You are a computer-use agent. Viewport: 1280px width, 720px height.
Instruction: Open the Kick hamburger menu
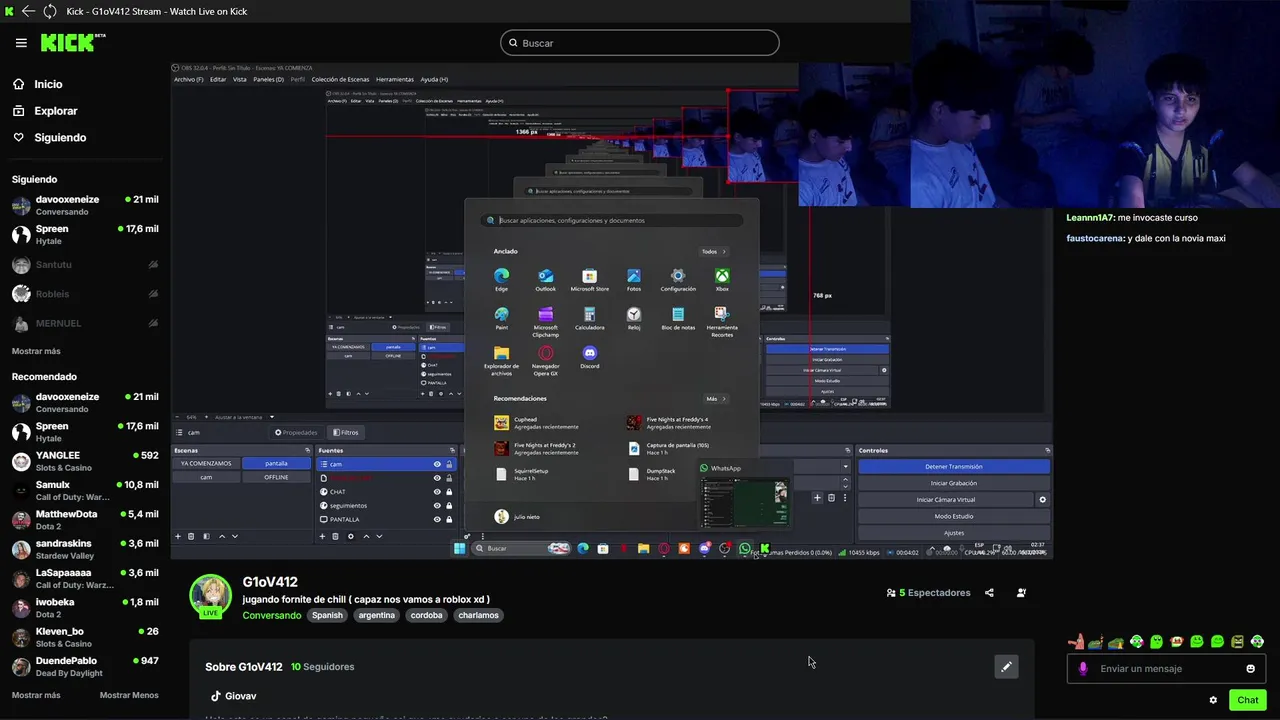[21, 43]
